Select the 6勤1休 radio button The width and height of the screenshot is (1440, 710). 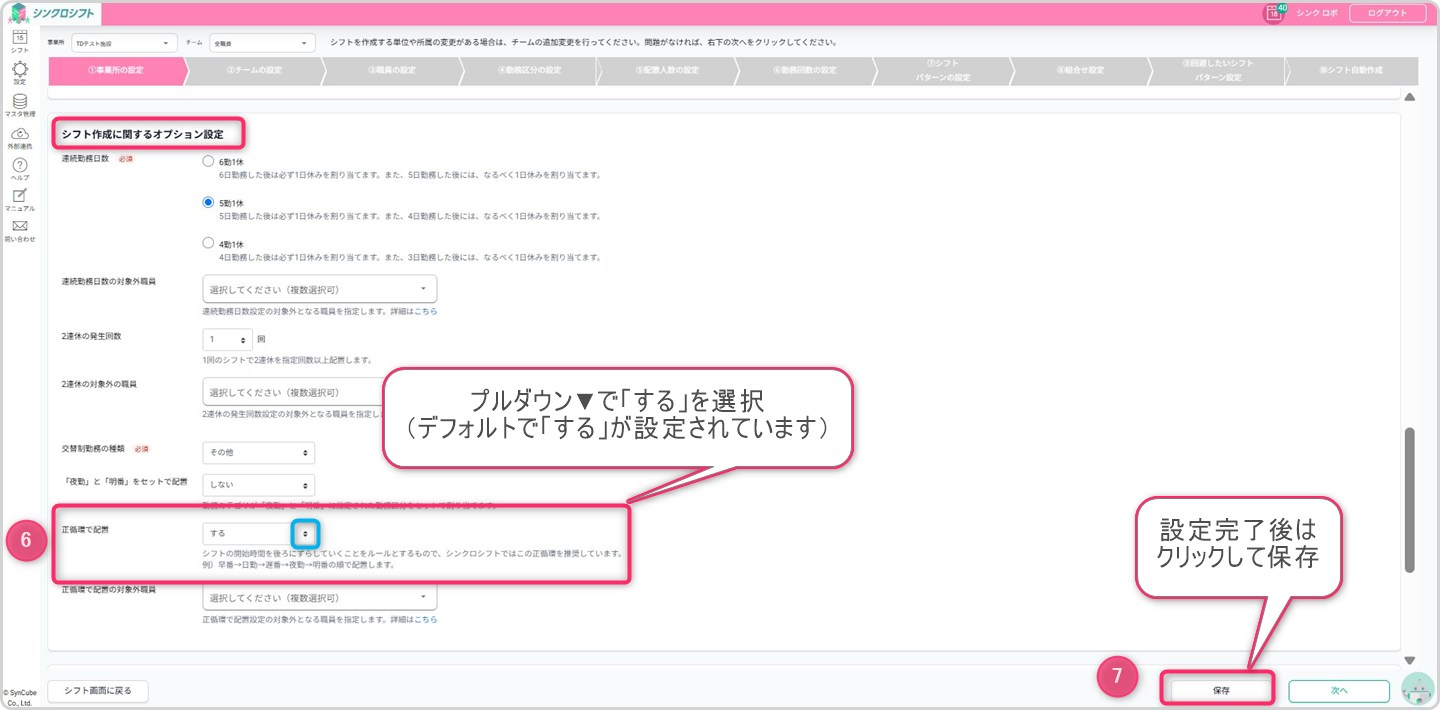[x=208, y=161]
